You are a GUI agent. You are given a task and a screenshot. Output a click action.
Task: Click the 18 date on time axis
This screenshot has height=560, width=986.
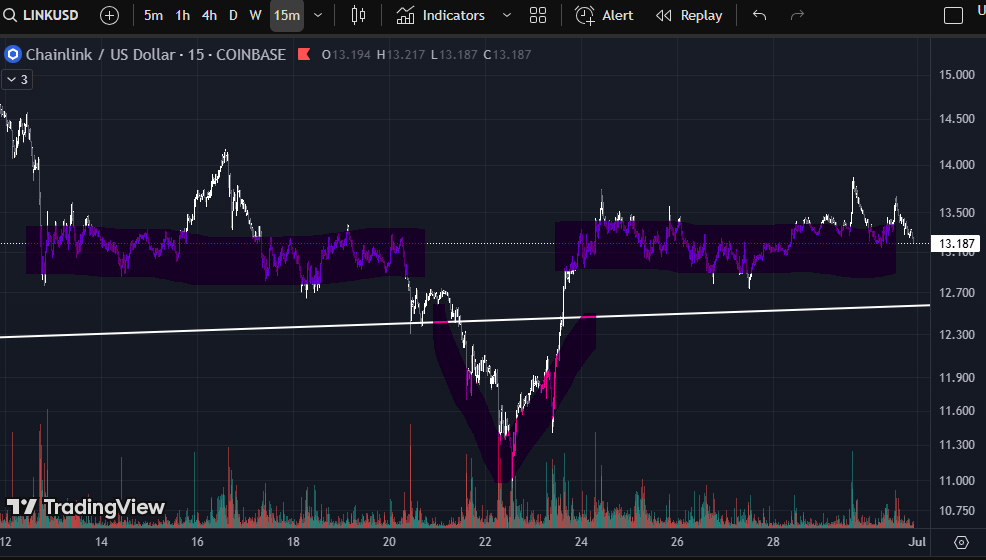pos(293,542)
